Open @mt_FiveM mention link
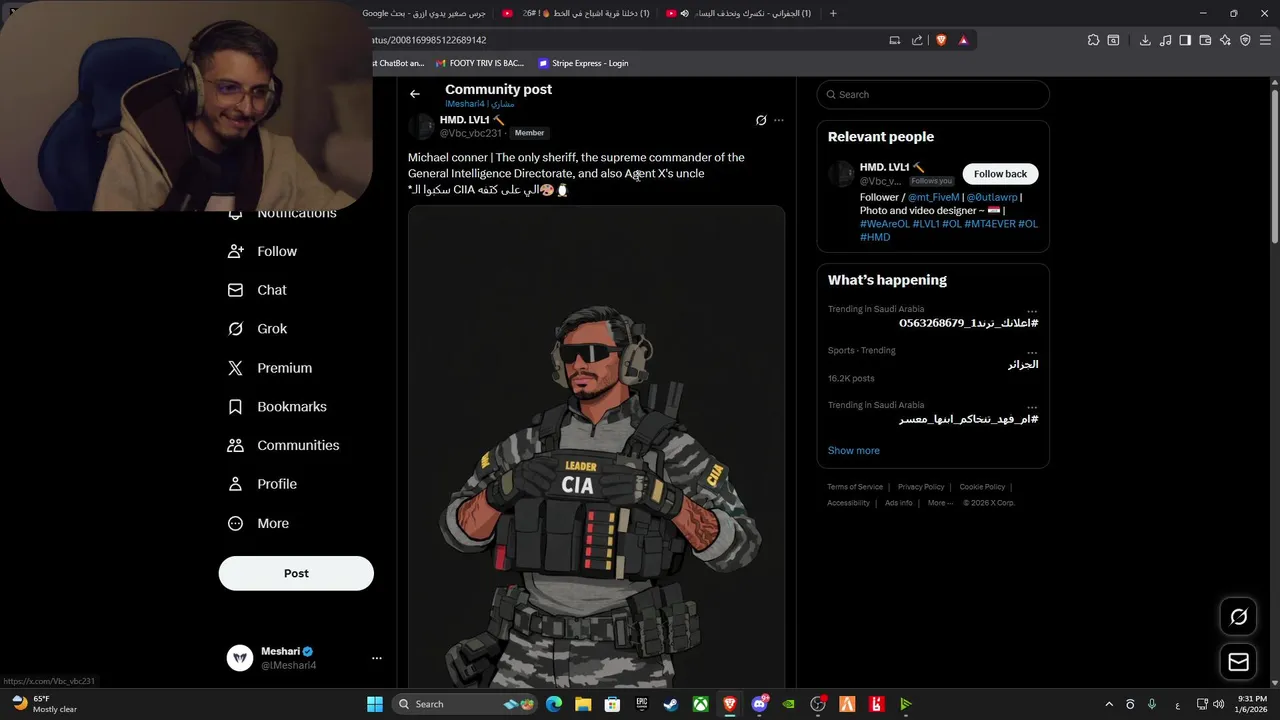This screenshot has height=720, width=1280. [934, 197]
